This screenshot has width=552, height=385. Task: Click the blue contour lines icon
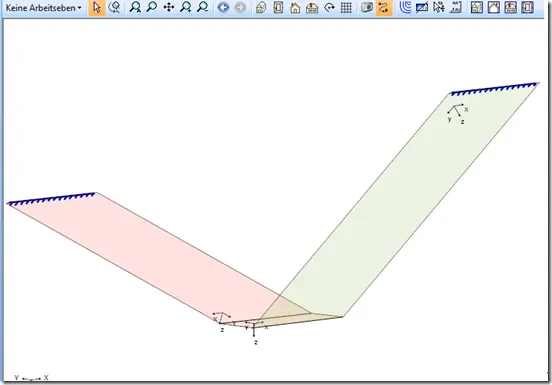406,7
